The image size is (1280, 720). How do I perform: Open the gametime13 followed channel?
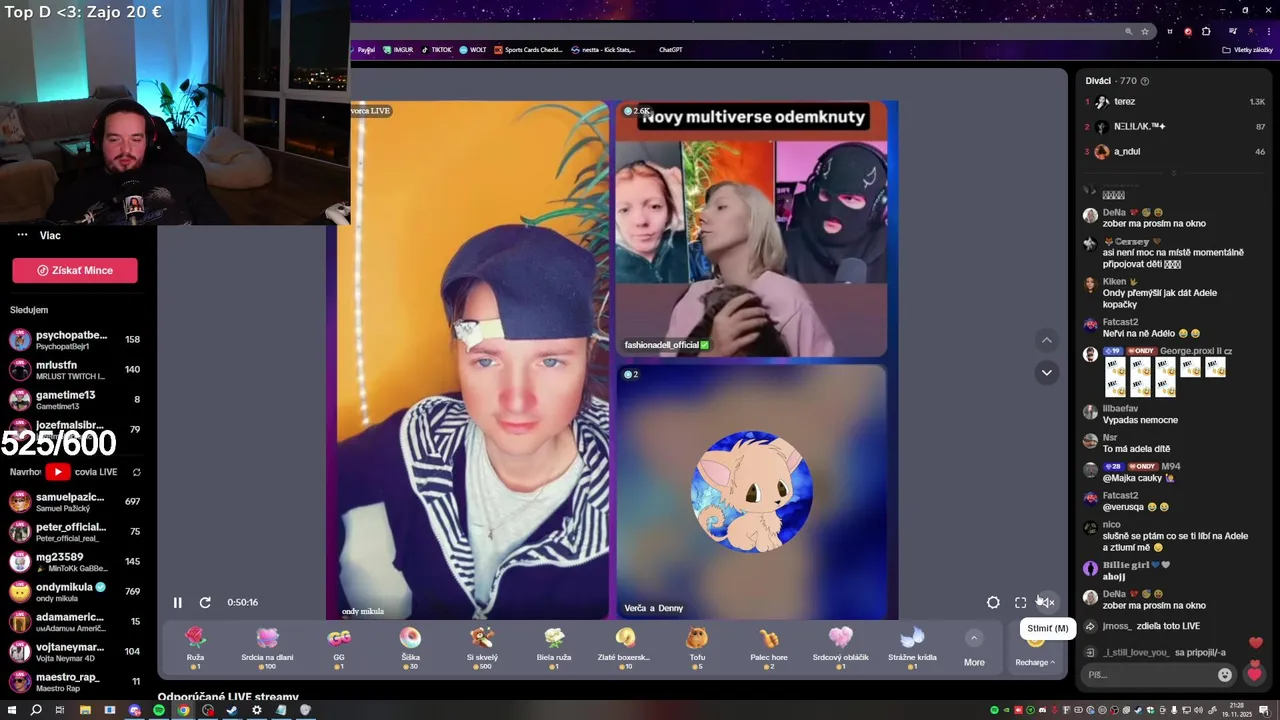[75, 399]
